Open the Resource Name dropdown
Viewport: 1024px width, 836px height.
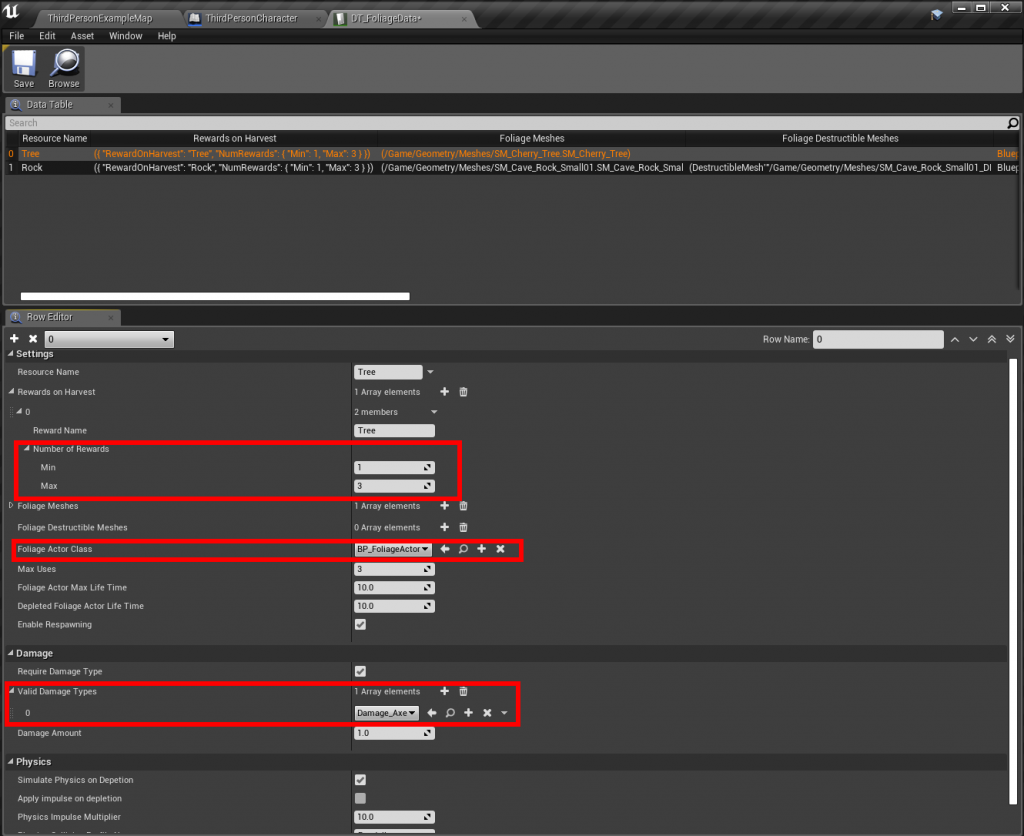pyautogui.click(x=430, y=372)
